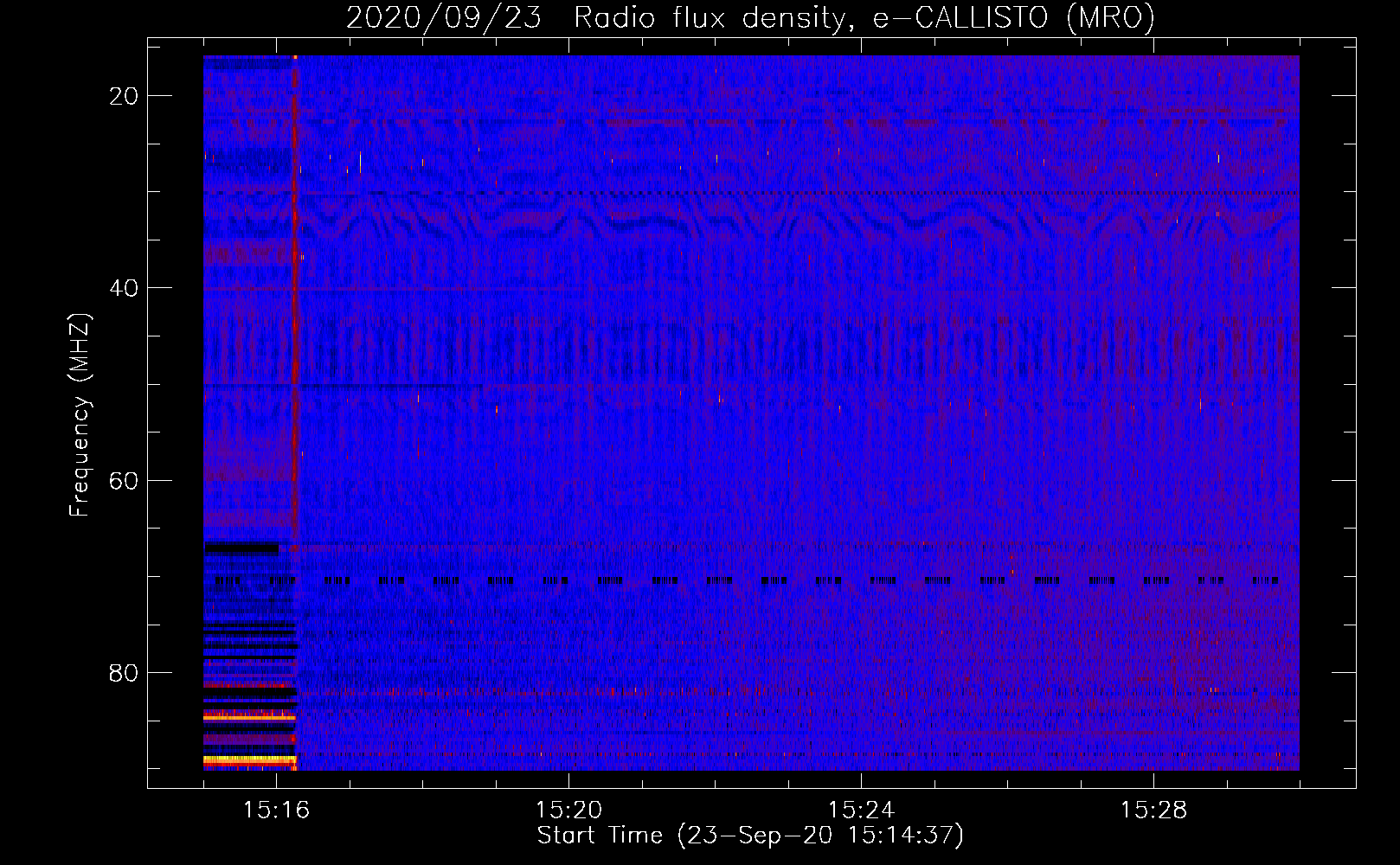
Task: Click the '20' frequency tick label
Action: point(124,96)
